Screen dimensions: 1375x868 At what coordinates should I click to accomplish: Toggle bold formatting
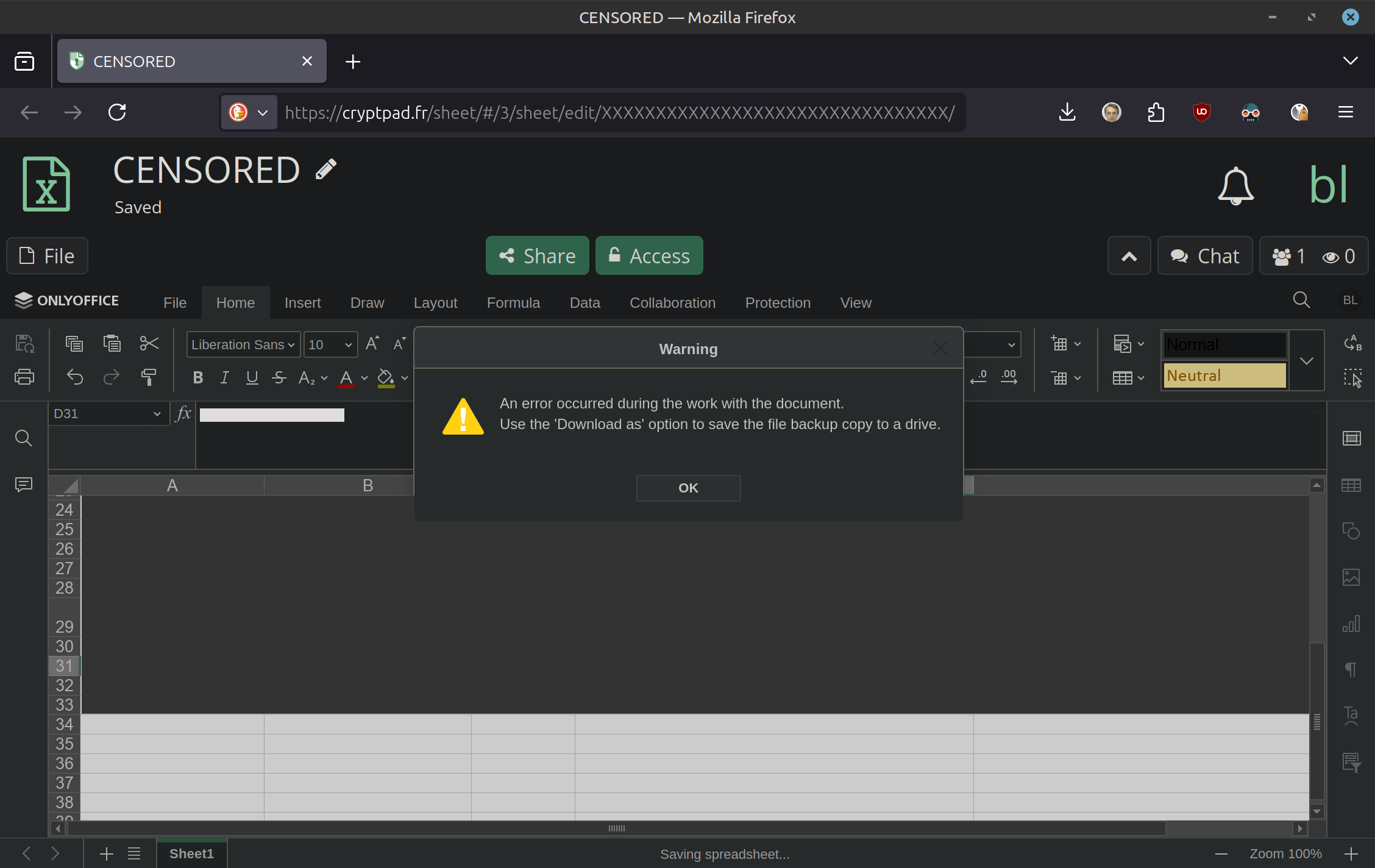click(x=197, y=378)
